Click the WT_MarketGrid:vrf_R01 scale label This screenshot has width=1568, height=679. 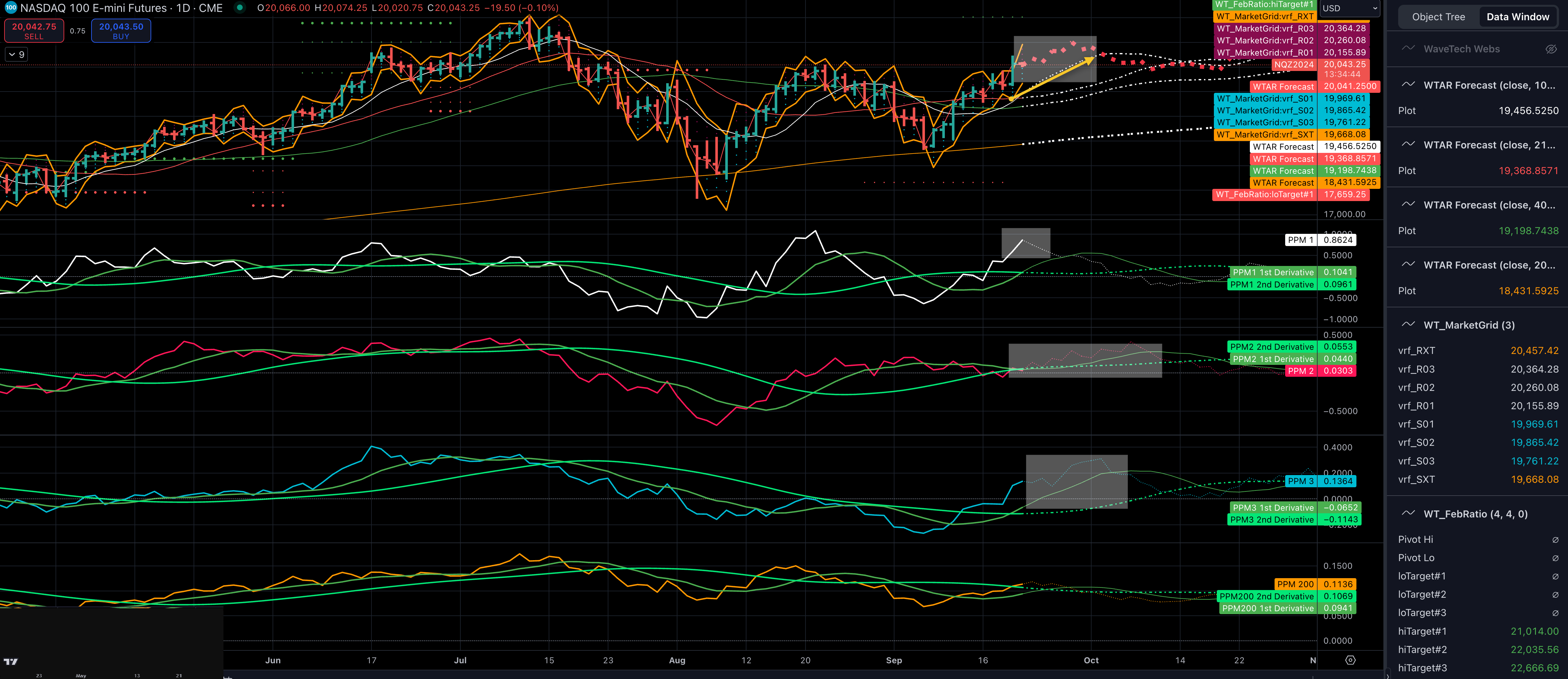[x=1266, y=53]
